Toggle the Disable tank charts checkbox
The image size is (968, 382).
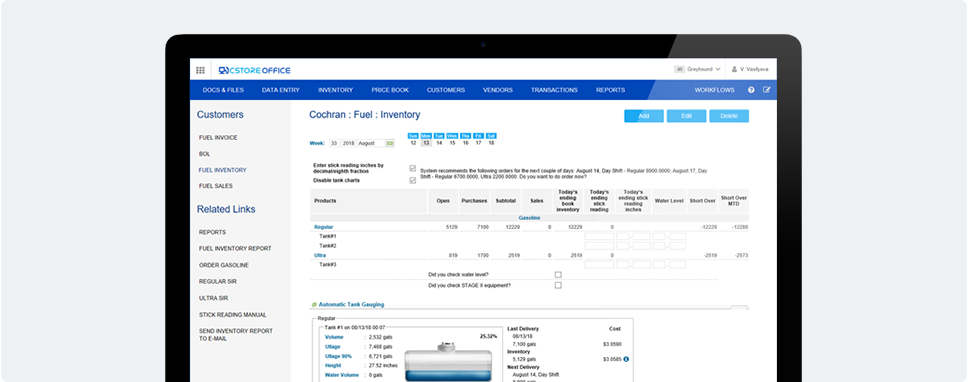[412, 181]
